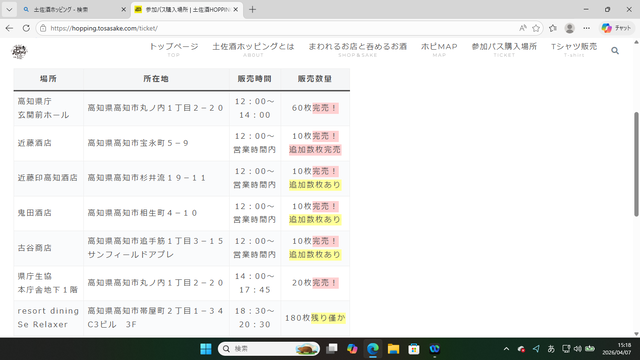The height and width of the screenshot is (360, 640).
Task: Open the favorites list icon
Action: [x=553, y=28]
